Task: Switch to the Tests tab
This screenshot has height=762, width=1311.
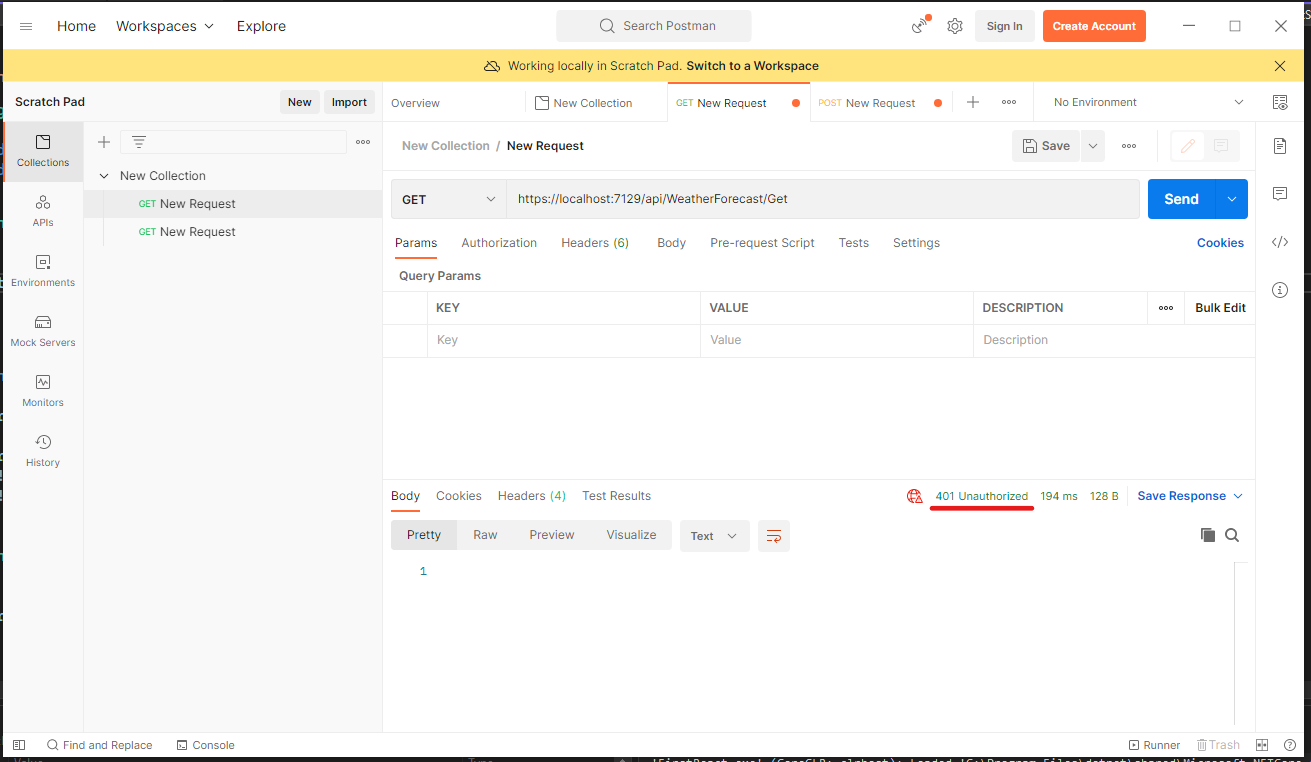Action: 854,243
